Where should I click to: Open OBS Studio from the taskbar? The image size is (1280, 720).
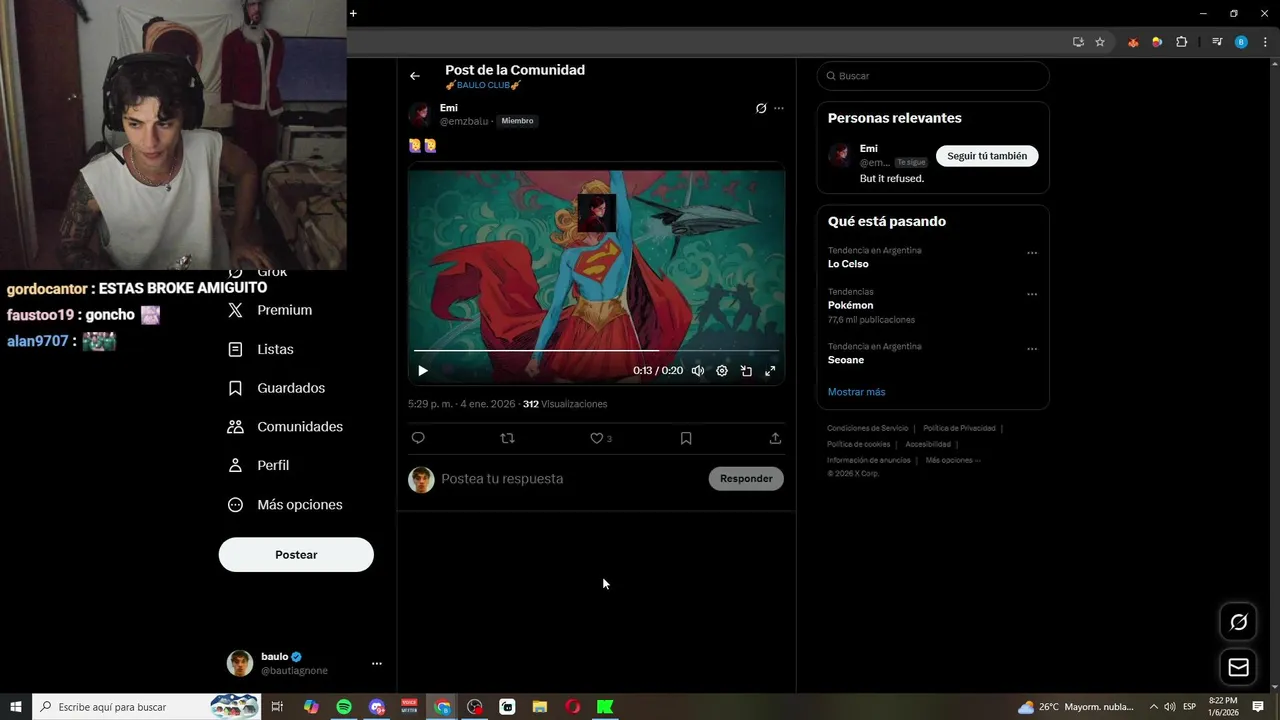click(x=475, y=707)
